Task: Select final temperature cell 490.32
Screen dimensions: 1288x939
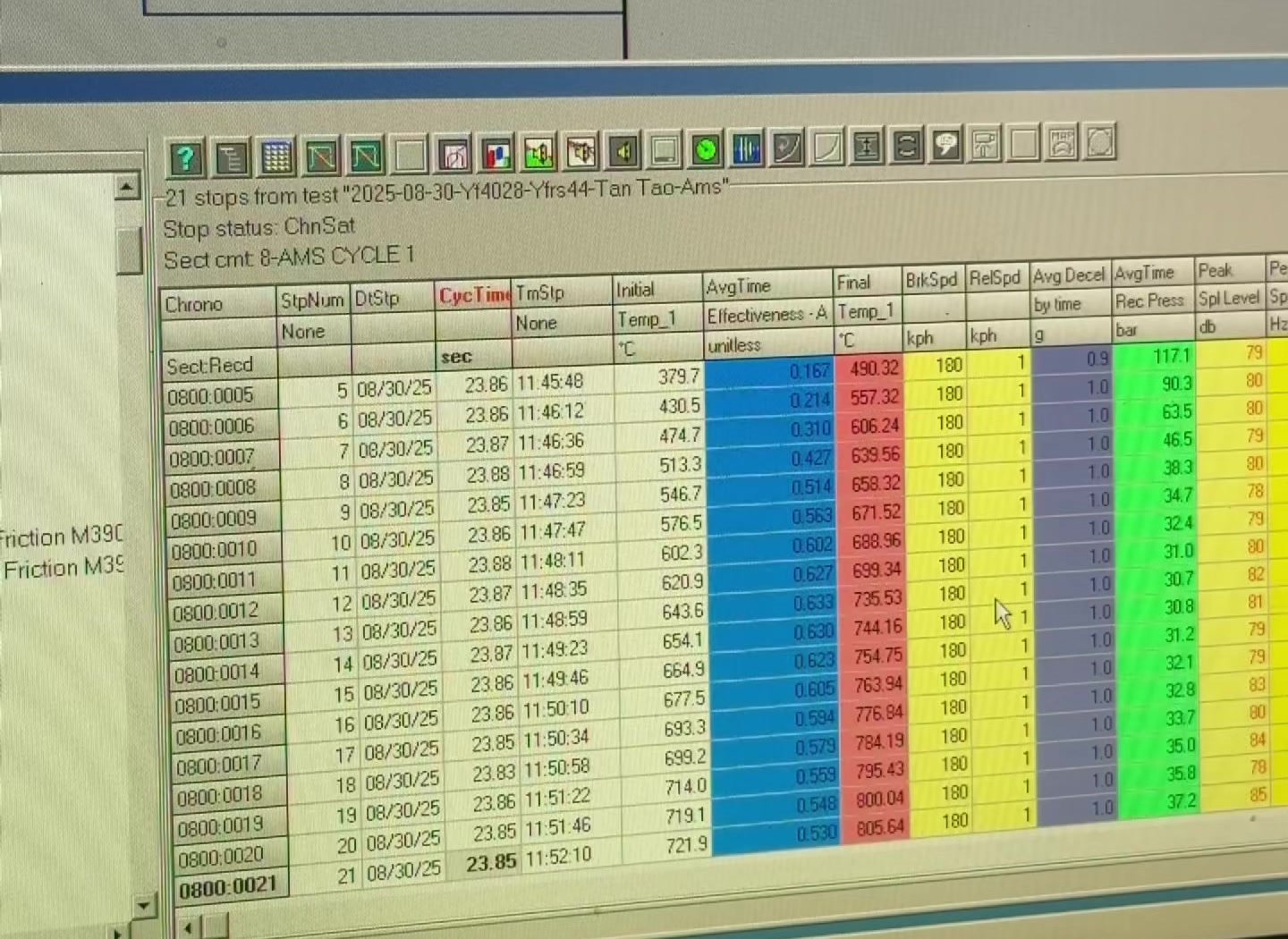Action: 867,368
